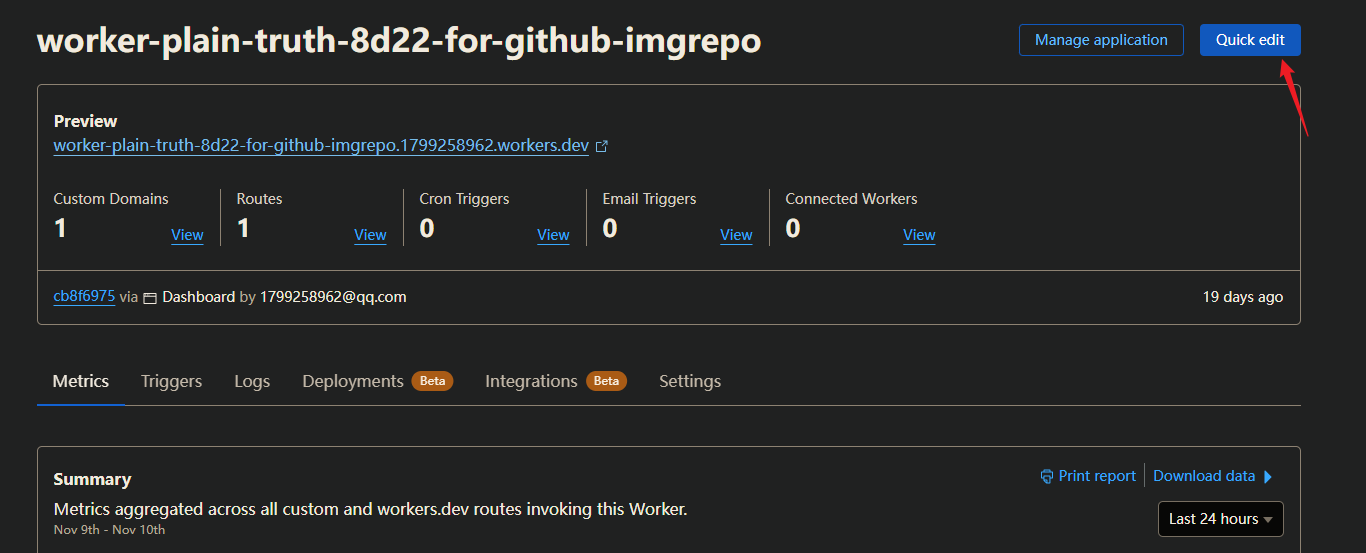This screenshot has width=1366, height=553.
Task: View Cron Triggers
Action: pos(553,235)
